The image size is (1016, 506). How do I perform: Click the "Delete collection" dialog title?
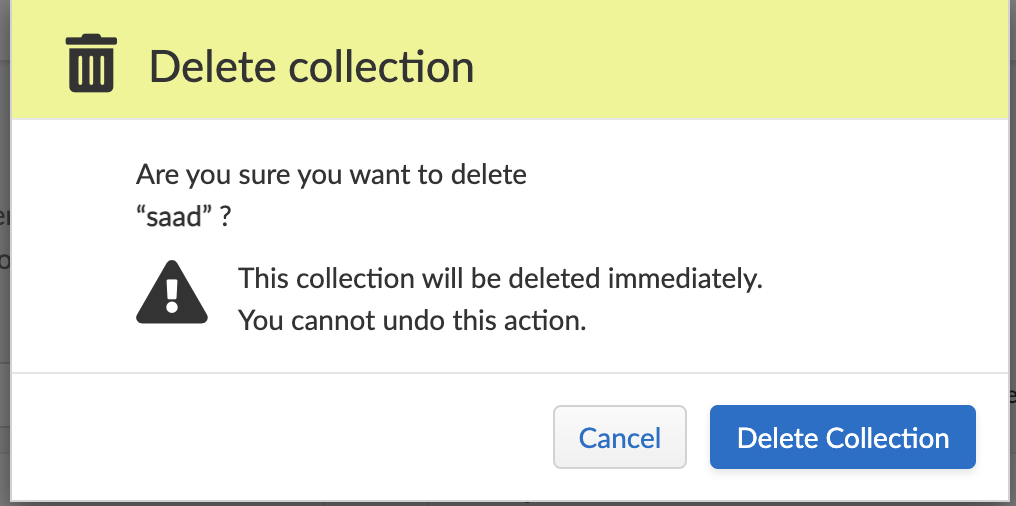(311, 67)
